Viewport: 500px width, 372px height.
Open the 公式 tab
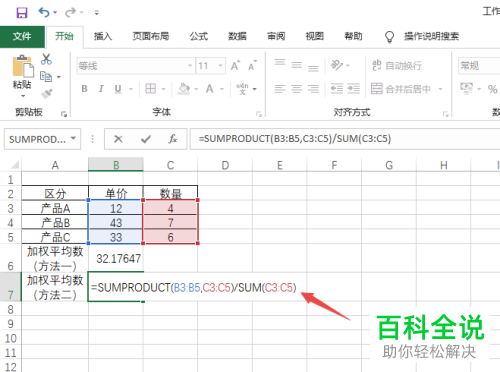pyautogui.click(x=199, y=36)
